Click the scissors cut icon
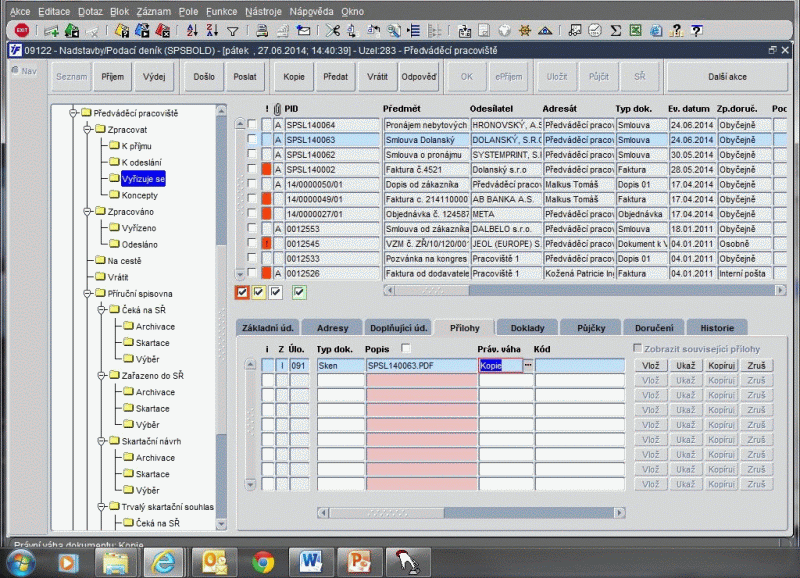This screenshot has width=800, height=578. click(333, 31)
